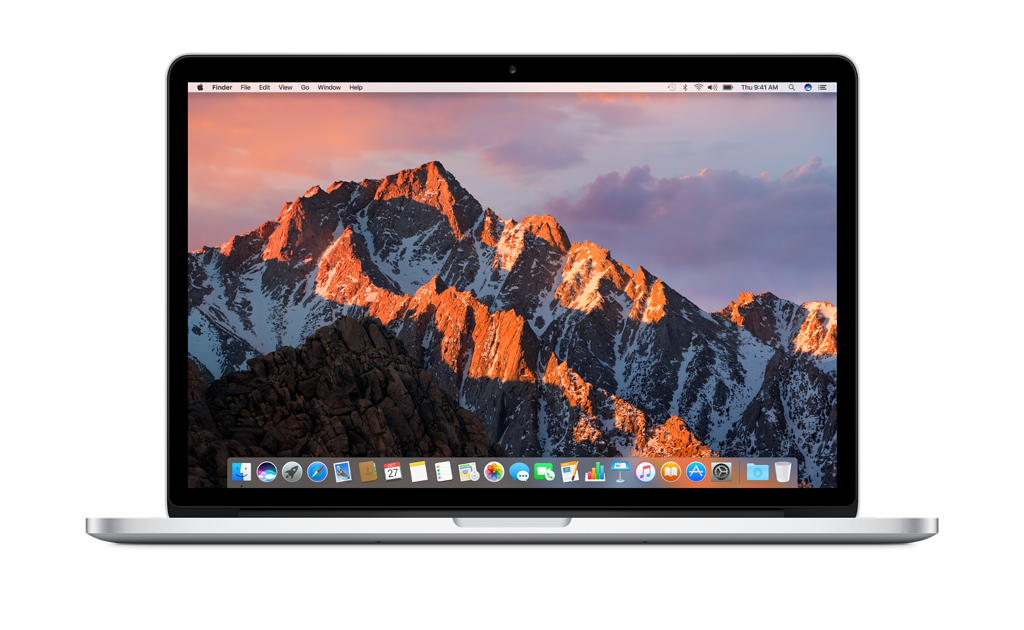Open Numbers bar chart icon

coord(595,471)
